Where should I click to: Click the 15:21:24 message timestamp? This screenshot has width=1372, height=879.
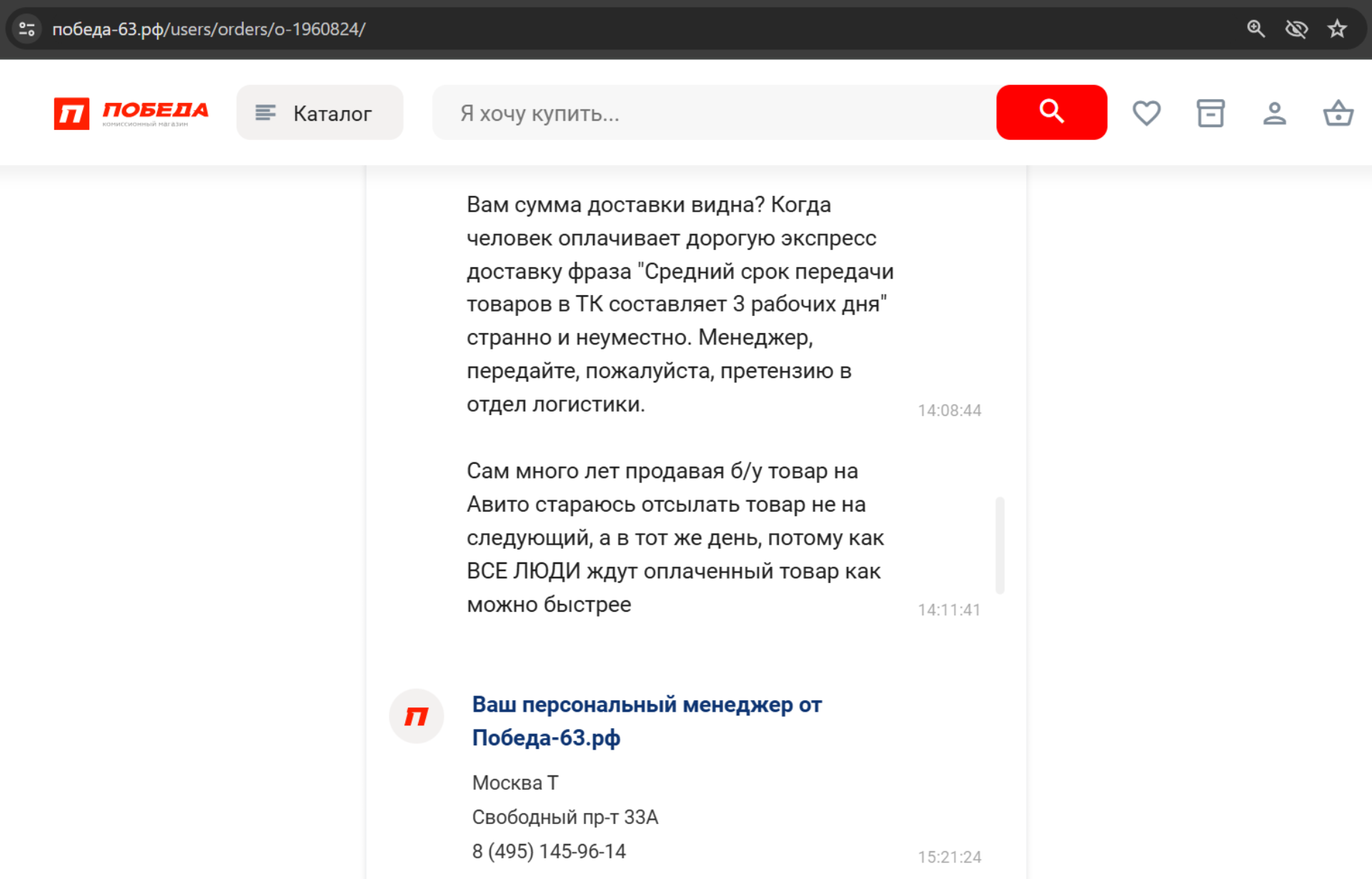coord(949,857)
